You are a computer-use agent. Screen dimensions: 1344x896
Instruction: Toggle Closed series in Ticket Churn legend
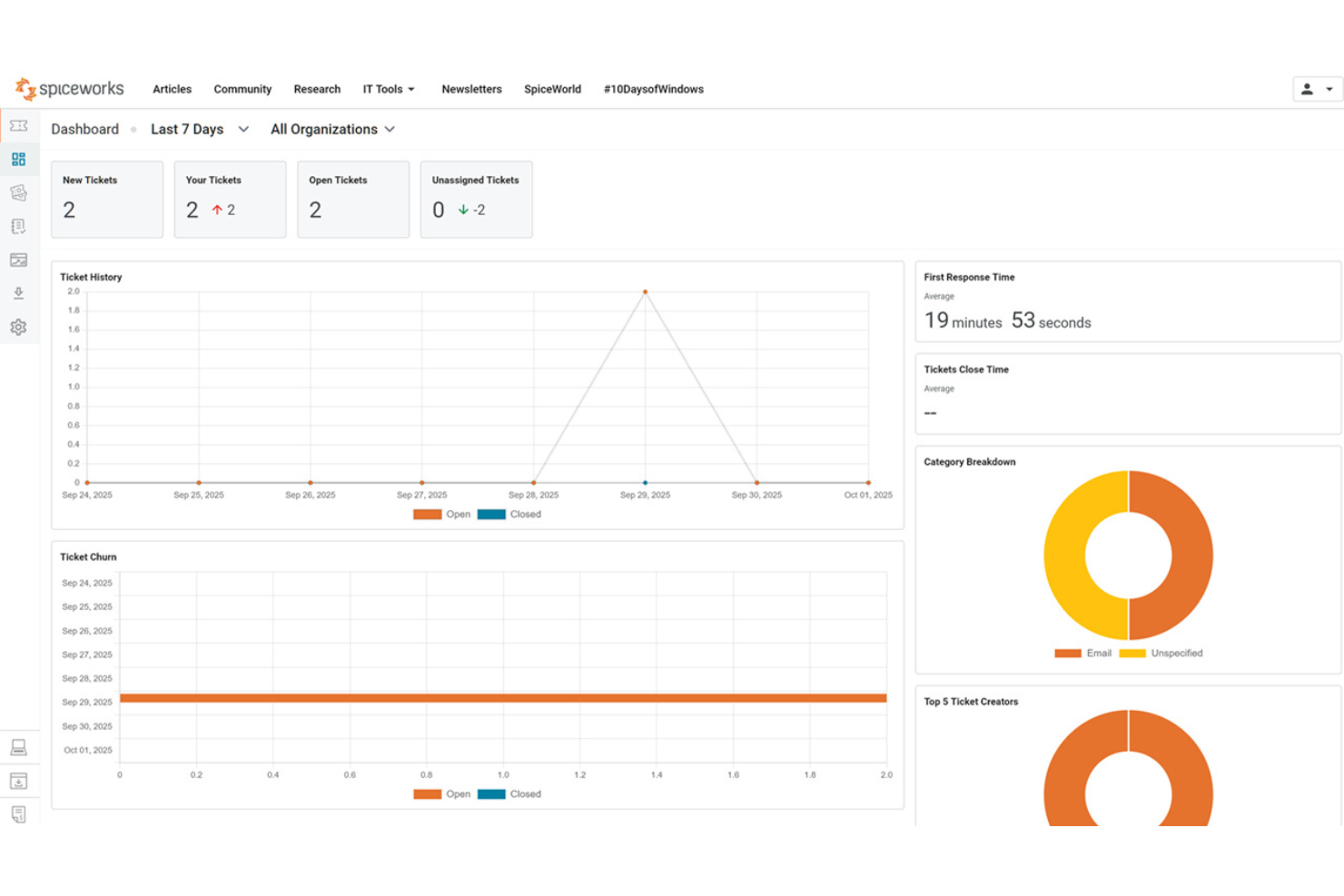click(x=509, y=793)
